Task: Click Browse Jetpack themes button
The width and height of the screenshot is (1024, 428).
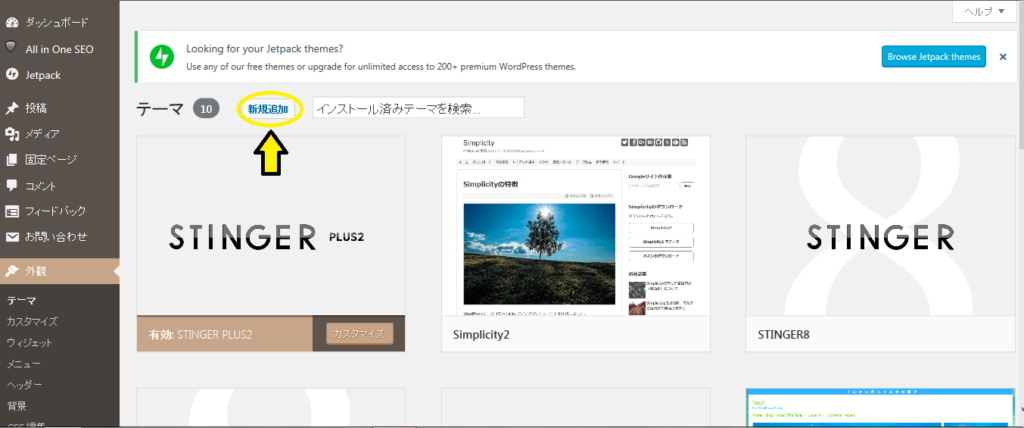Action: (x=933, y=57)
